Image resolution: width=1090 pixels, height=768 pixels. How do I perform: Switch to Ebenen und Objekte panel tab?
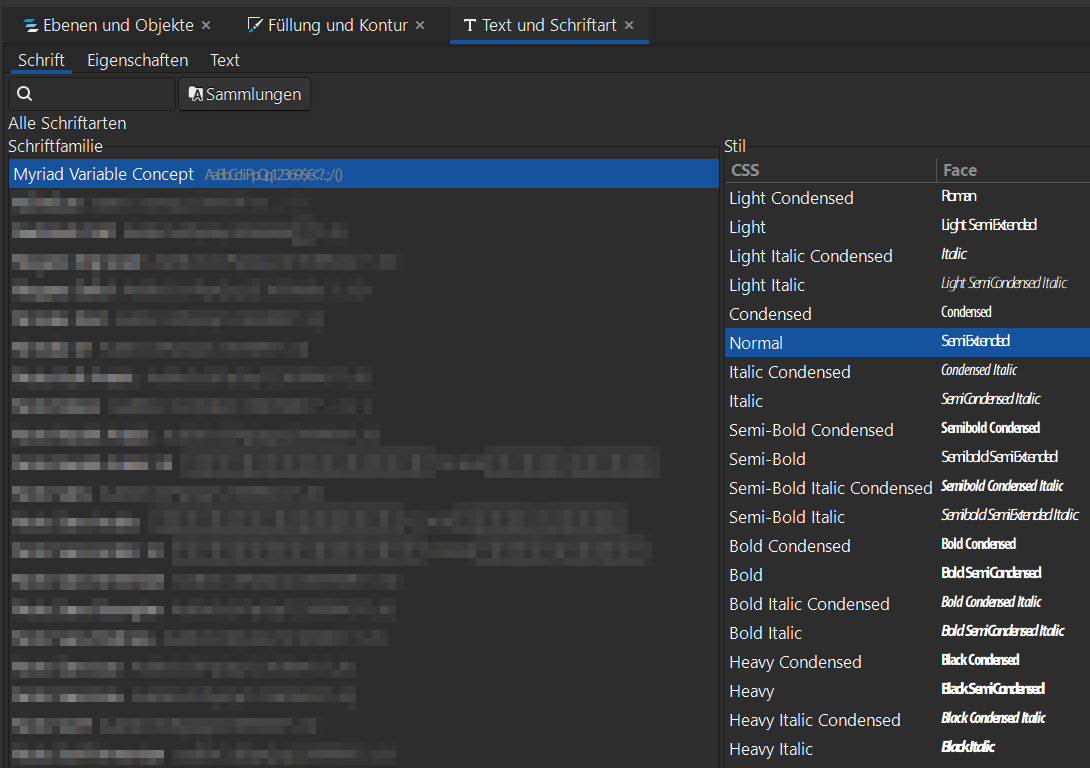tap(111, 25)
